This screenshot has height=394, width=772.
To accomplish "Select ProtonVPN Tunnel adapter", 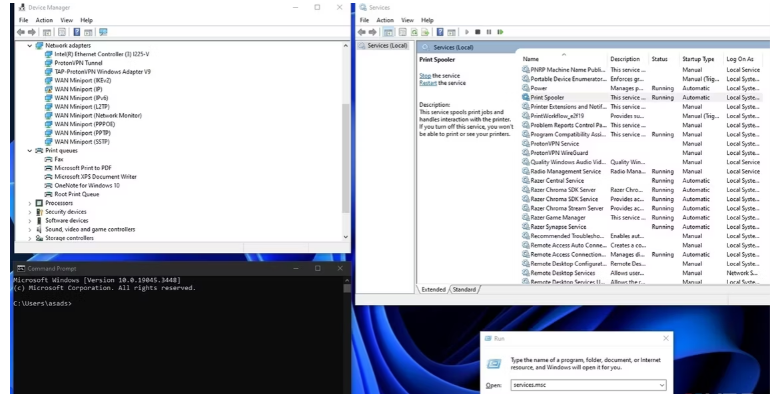I will (74, 63).
